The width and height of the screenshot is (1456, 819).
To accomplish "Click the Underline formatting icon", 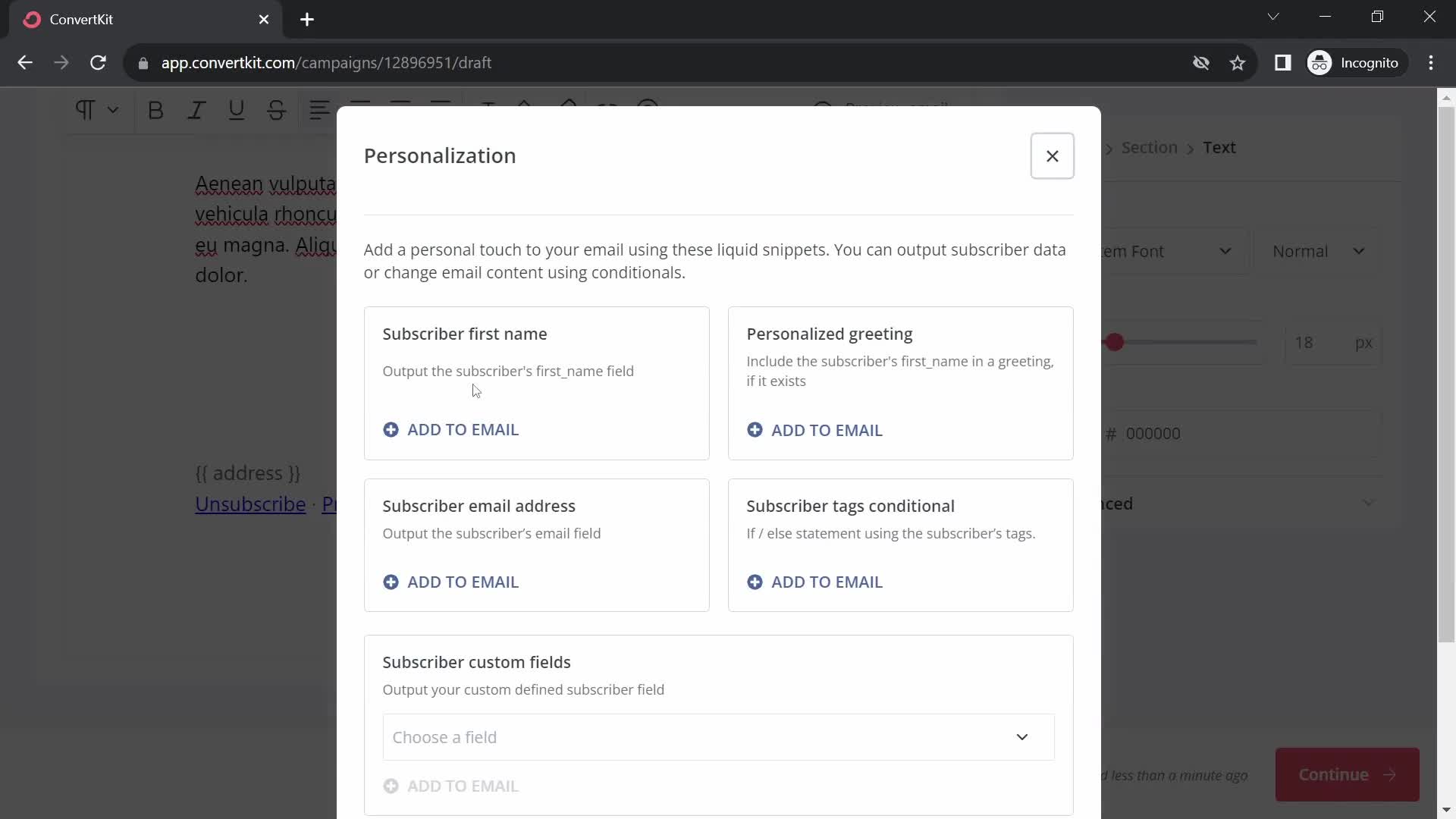I will tap(236, 110).
